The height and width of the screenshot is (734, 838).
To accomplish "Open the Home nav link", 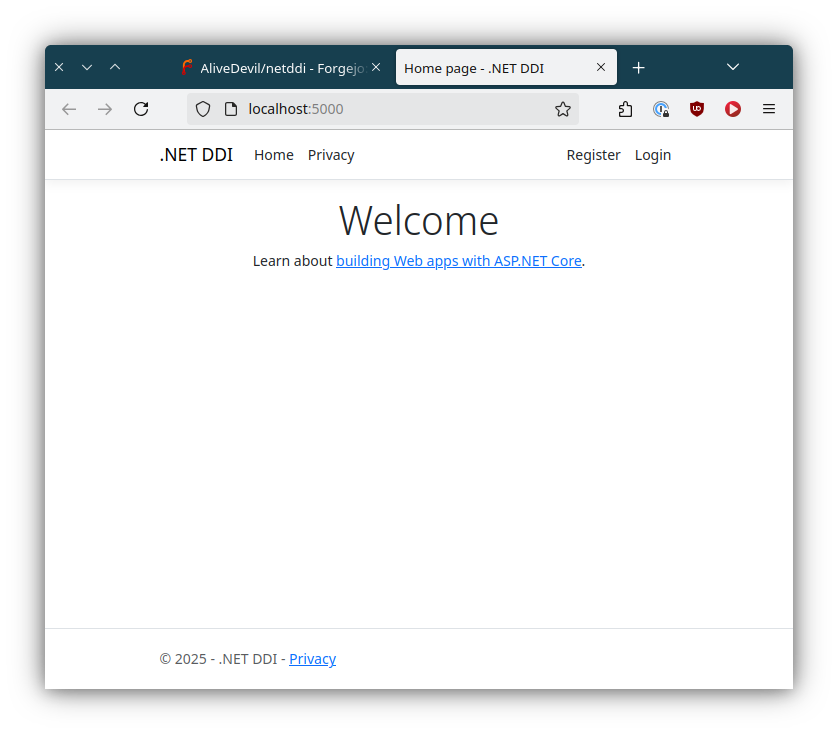I will [274, 155].
